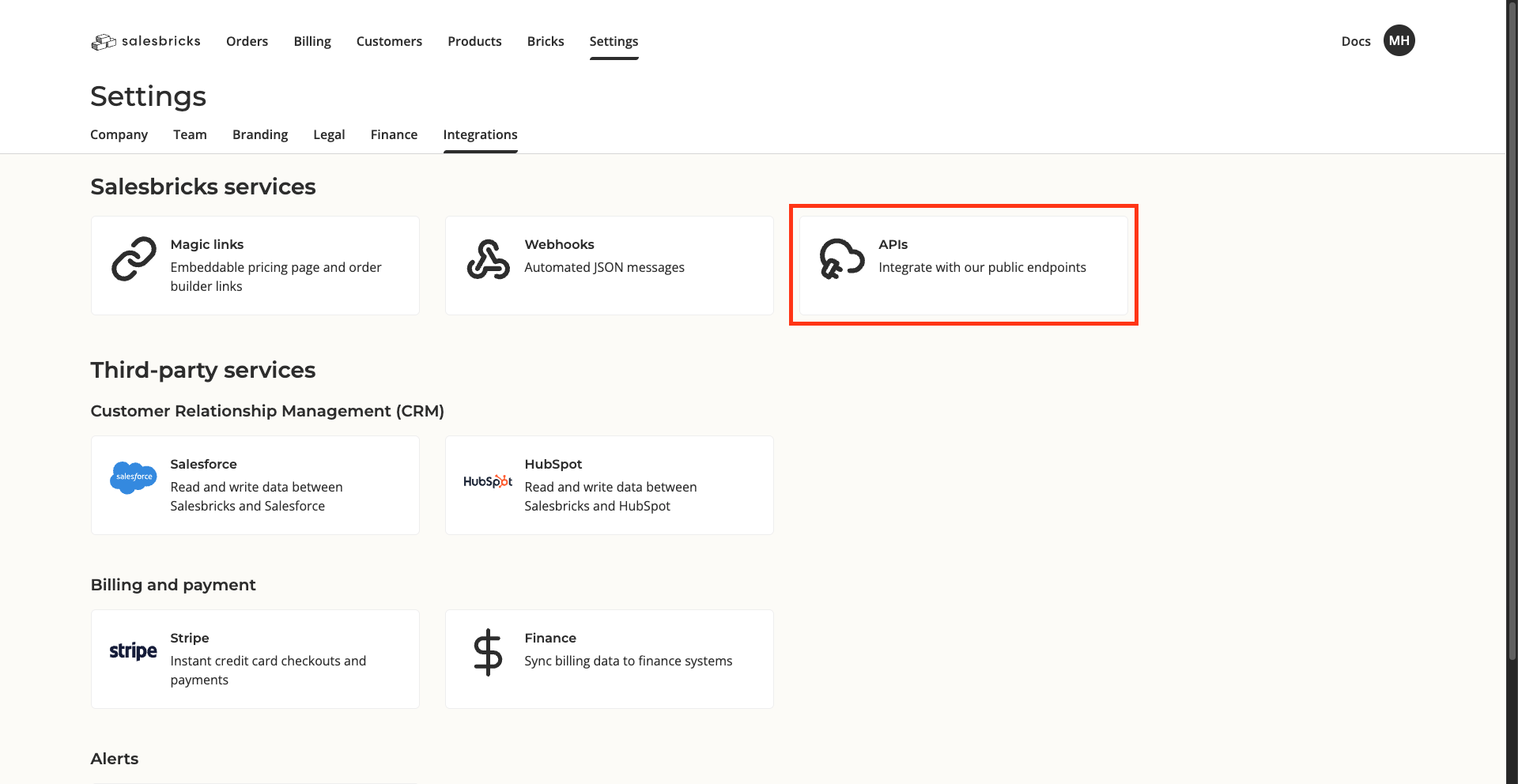Open the MH user avatar menu

pyautogui.click(x=1399, y=41)
